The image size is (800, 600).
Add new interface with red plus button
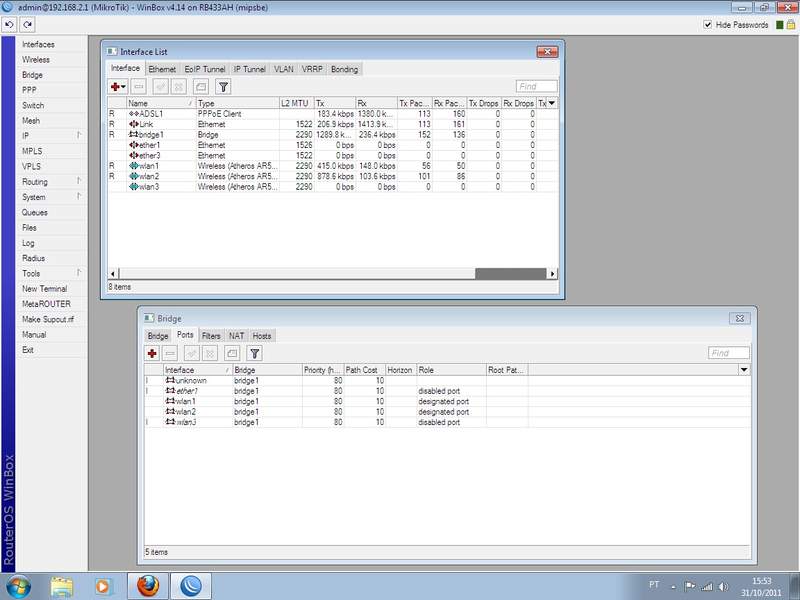click(118, 87)
